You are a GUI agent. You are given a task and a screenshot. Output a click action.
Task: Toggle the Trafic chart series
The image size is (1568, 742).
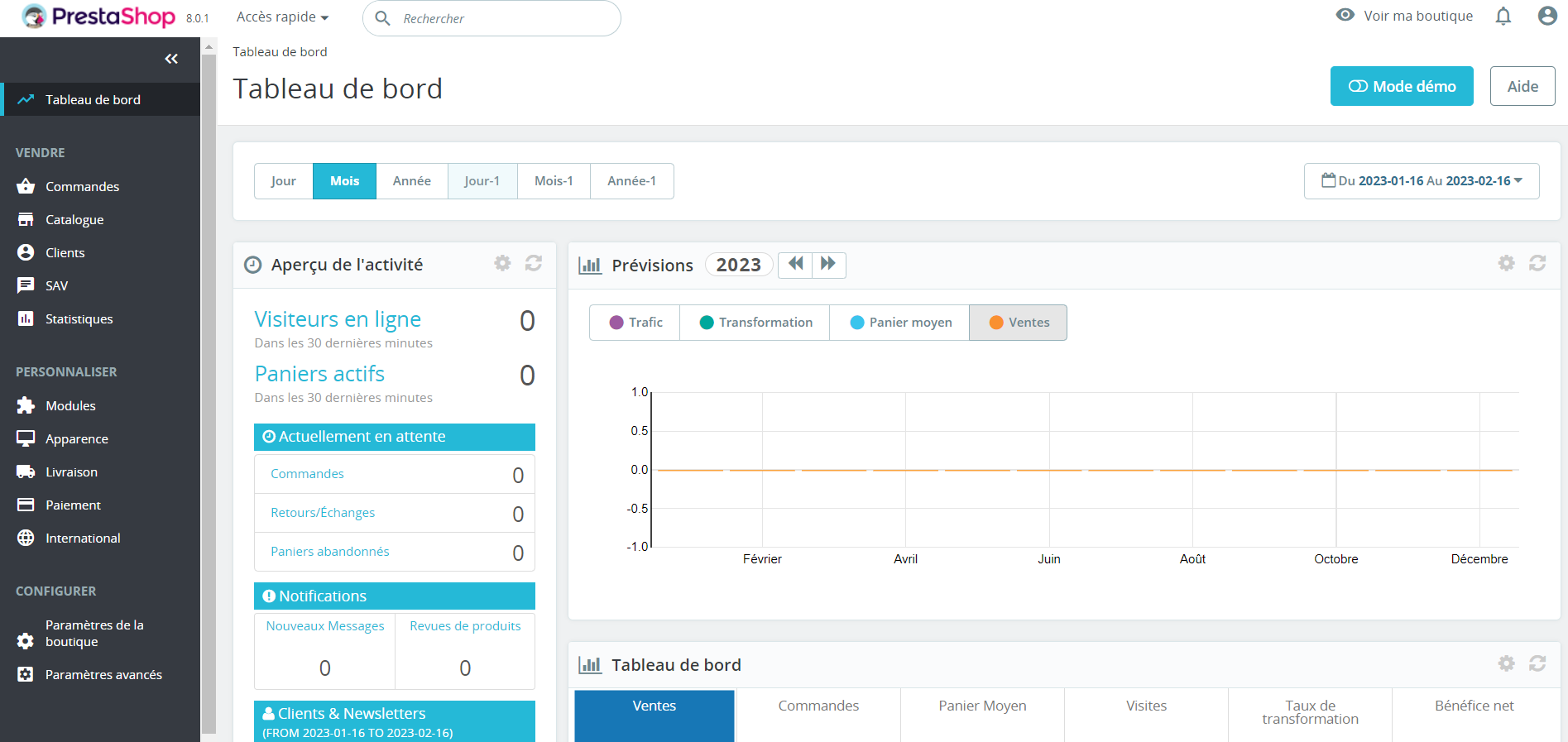(x=635, y=323)
